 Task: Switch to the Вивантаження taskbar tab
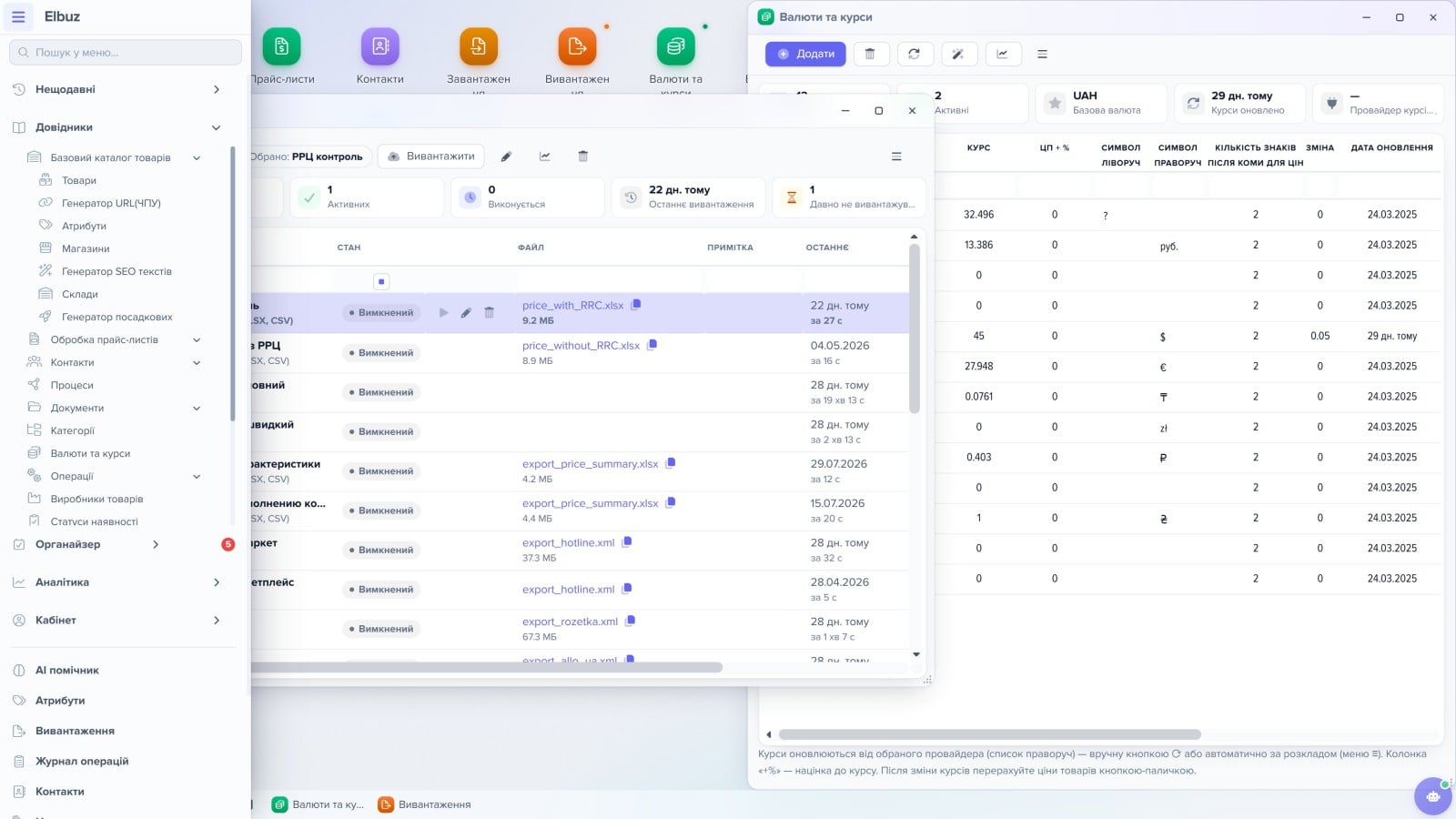point(425,804)
